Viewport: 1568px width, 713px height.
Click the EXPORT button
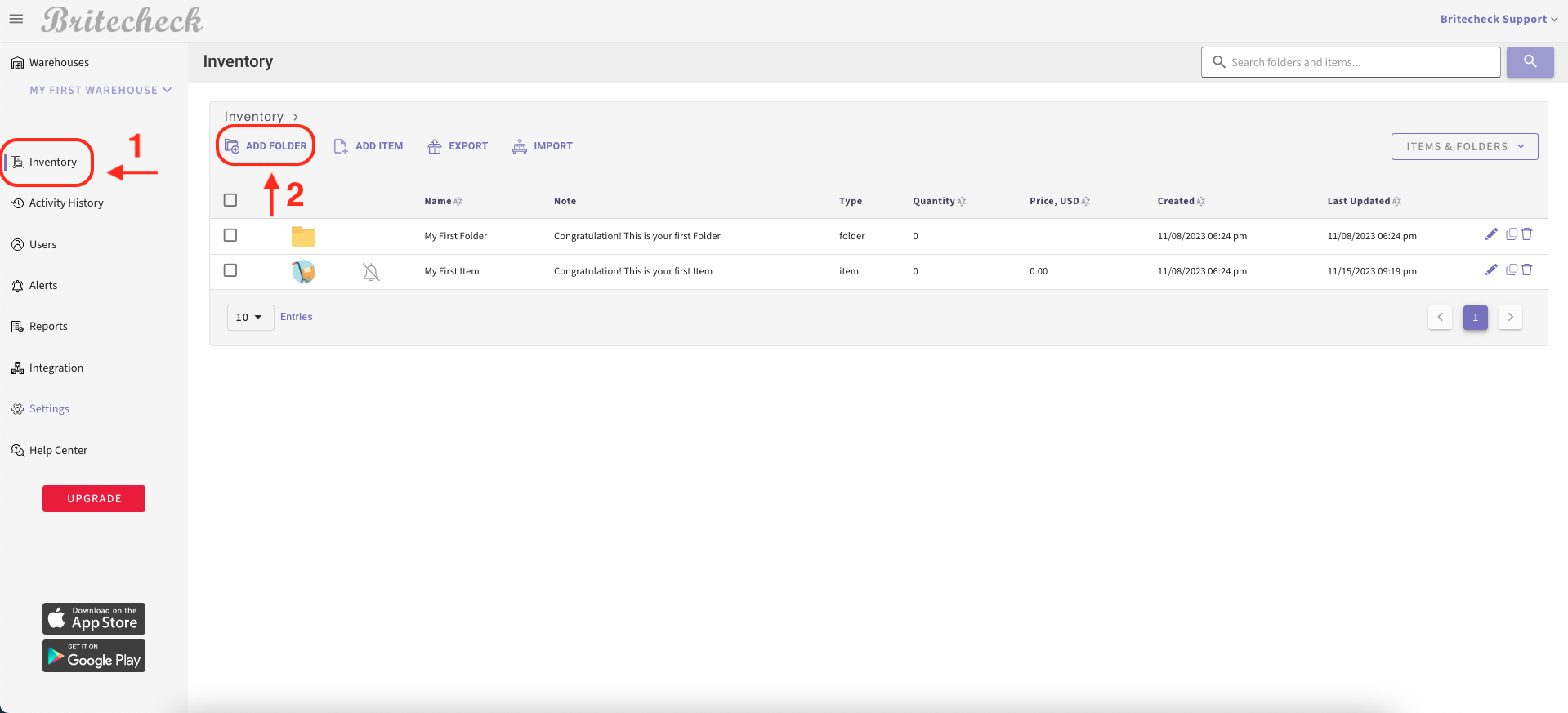click(x=458, y=146)
